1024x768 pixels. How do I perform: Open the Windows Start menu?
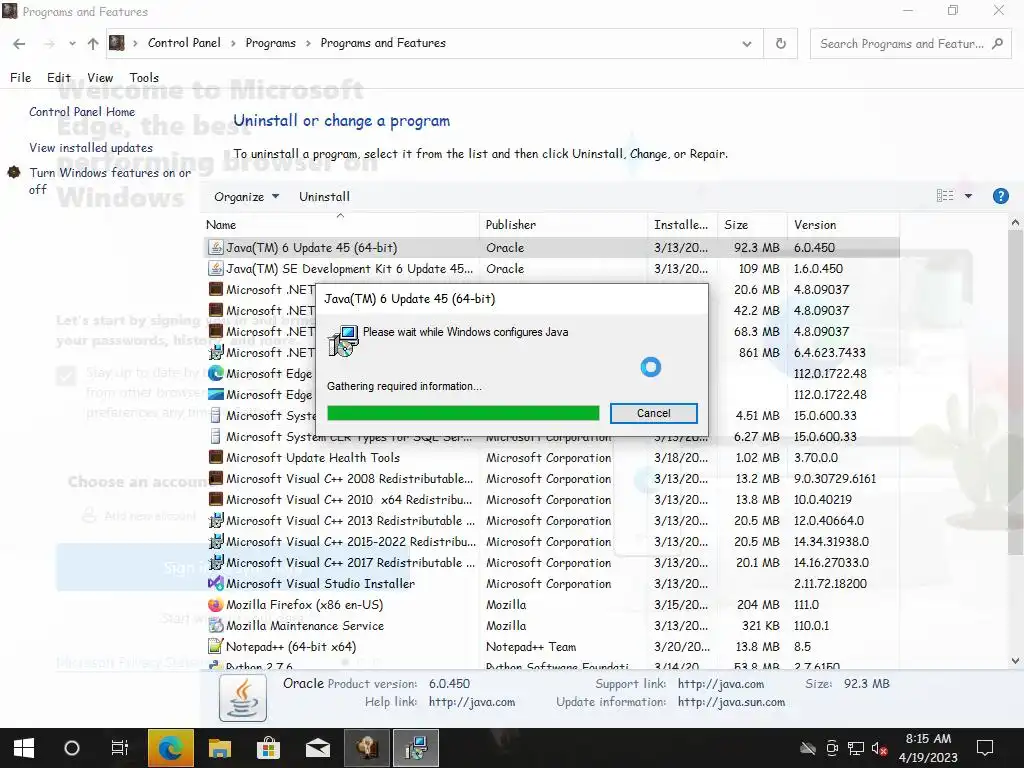[24, 748]
